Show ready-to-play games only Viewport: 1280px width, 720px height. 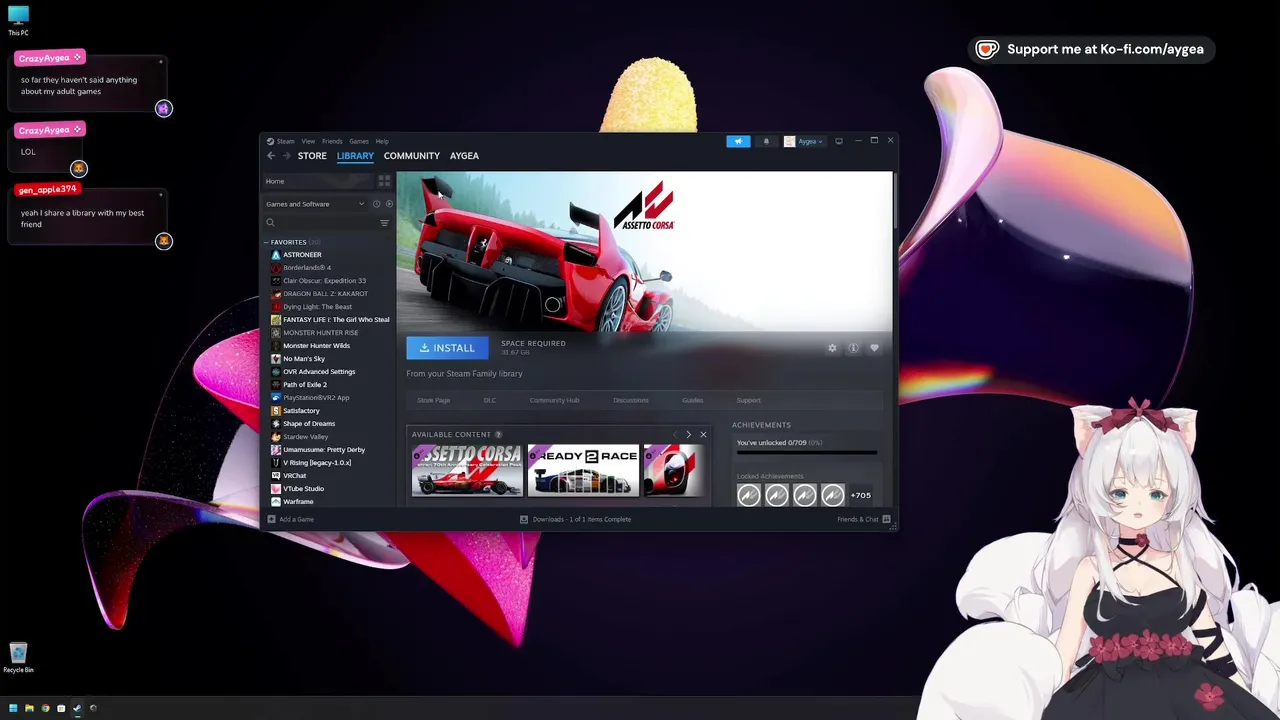tap(389, 204)
